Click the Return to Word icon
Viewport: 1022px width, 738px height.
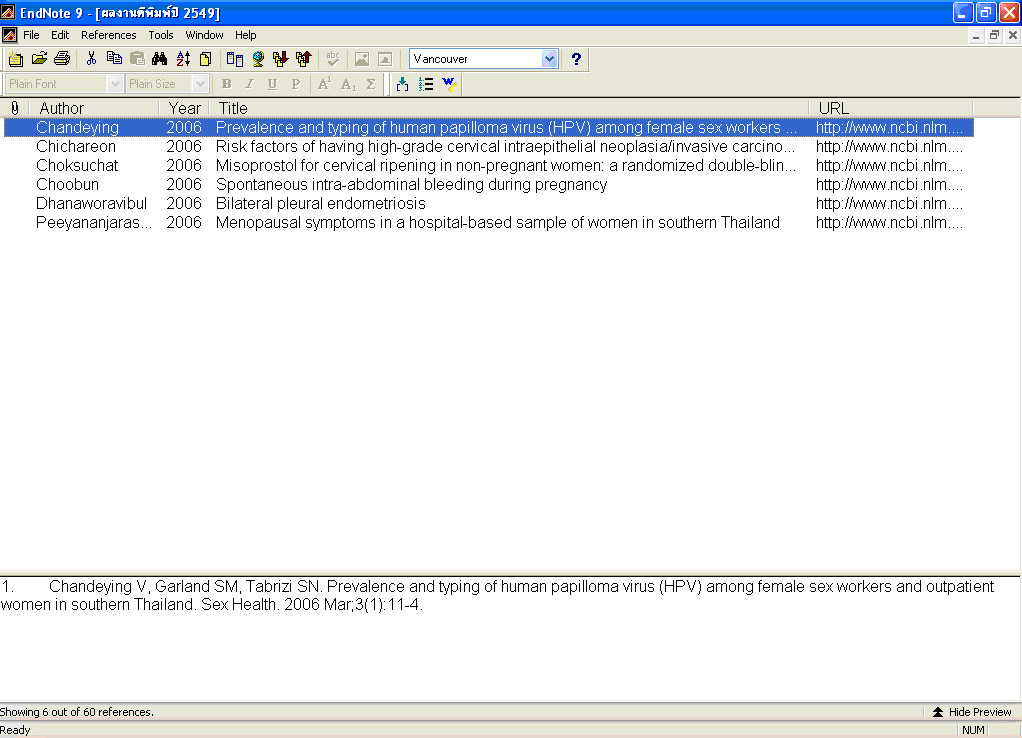pos(449,84)
